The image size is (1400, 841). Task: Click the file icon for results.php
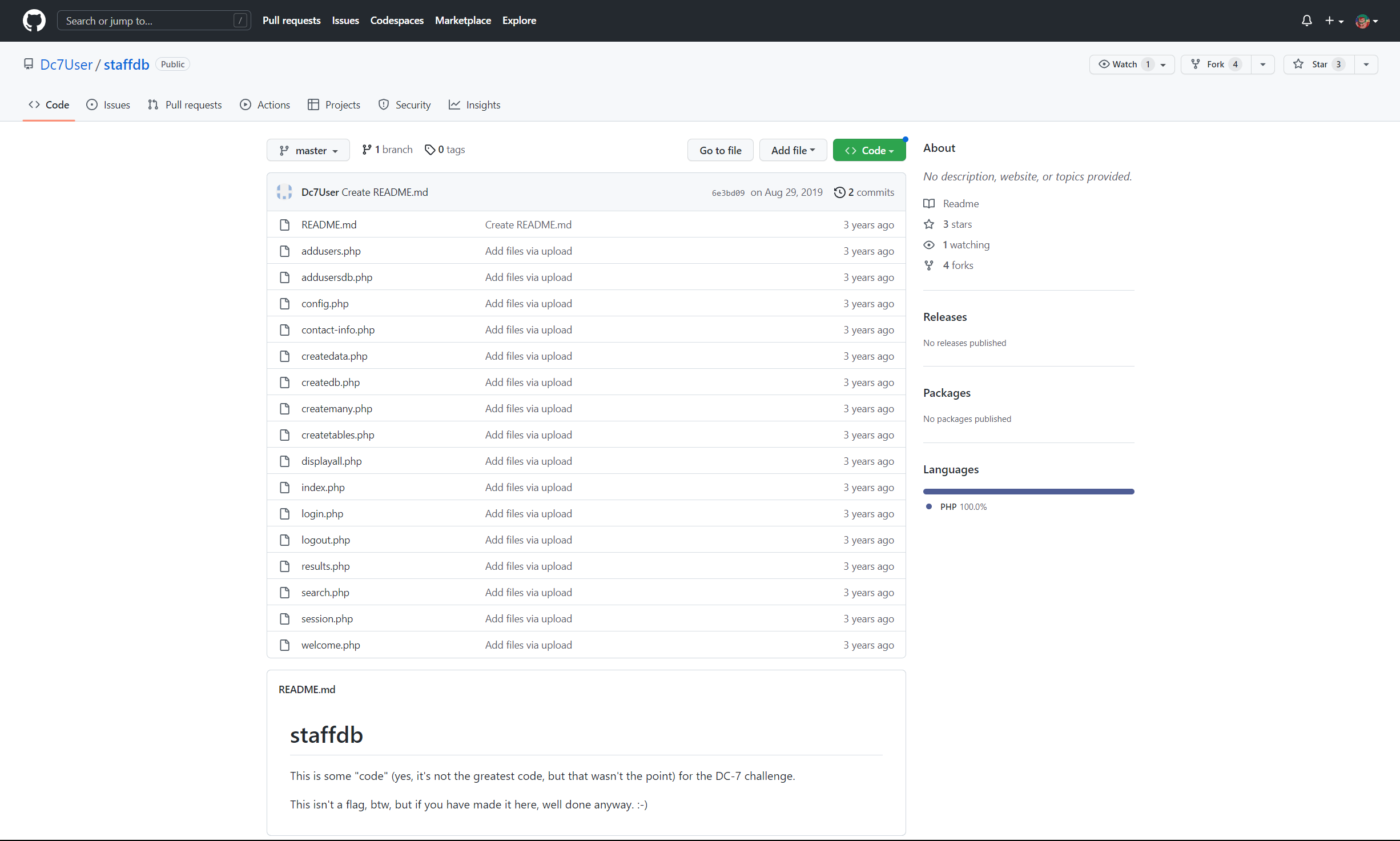click(x=284, y=566)
